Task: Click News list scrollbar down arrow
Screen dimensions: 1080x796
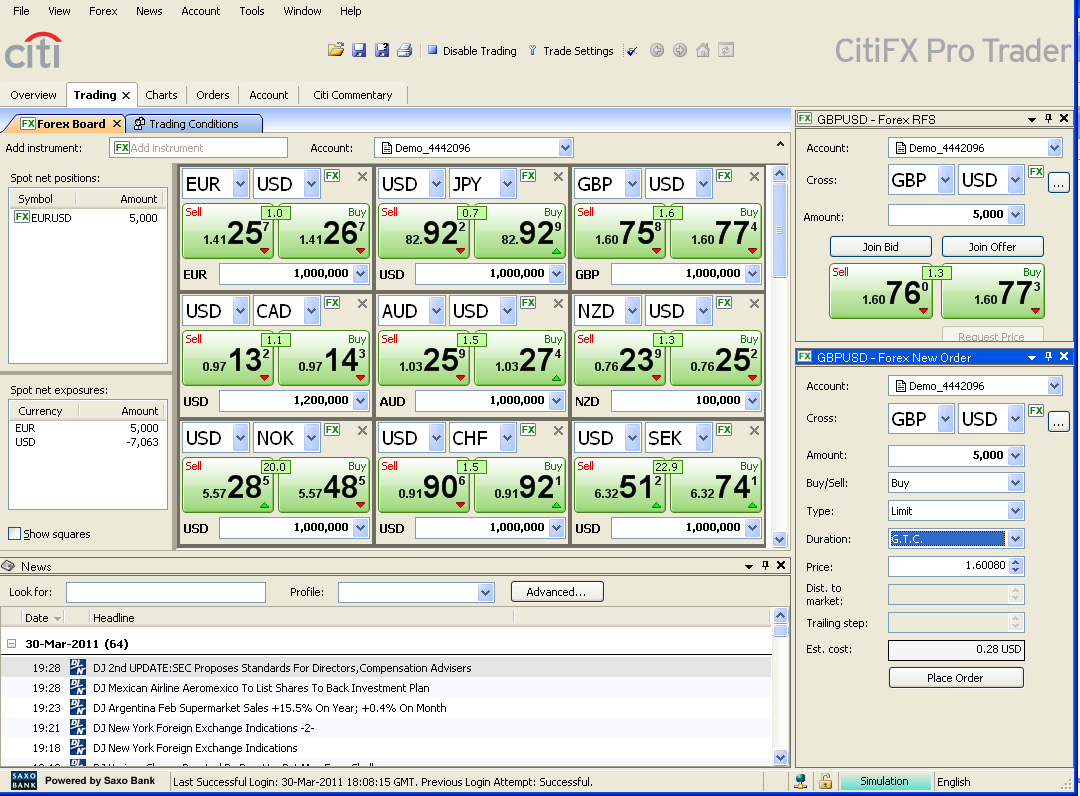Action: [780, 757]
